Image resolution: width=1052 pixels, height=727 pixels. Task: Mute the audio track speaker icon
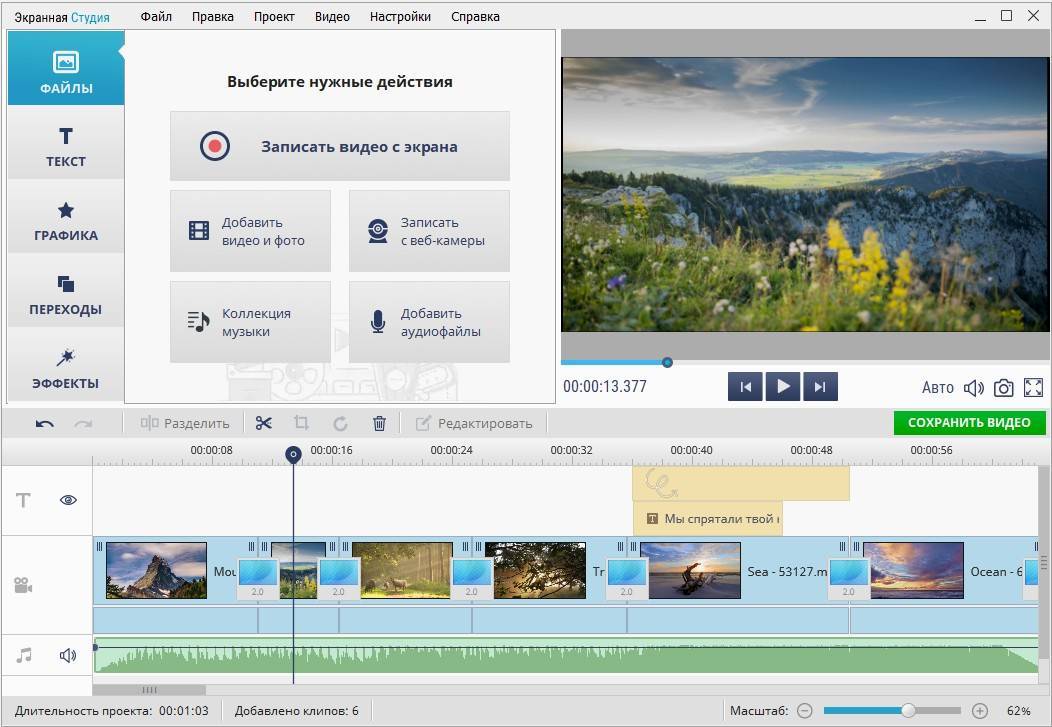coord(68,656)
